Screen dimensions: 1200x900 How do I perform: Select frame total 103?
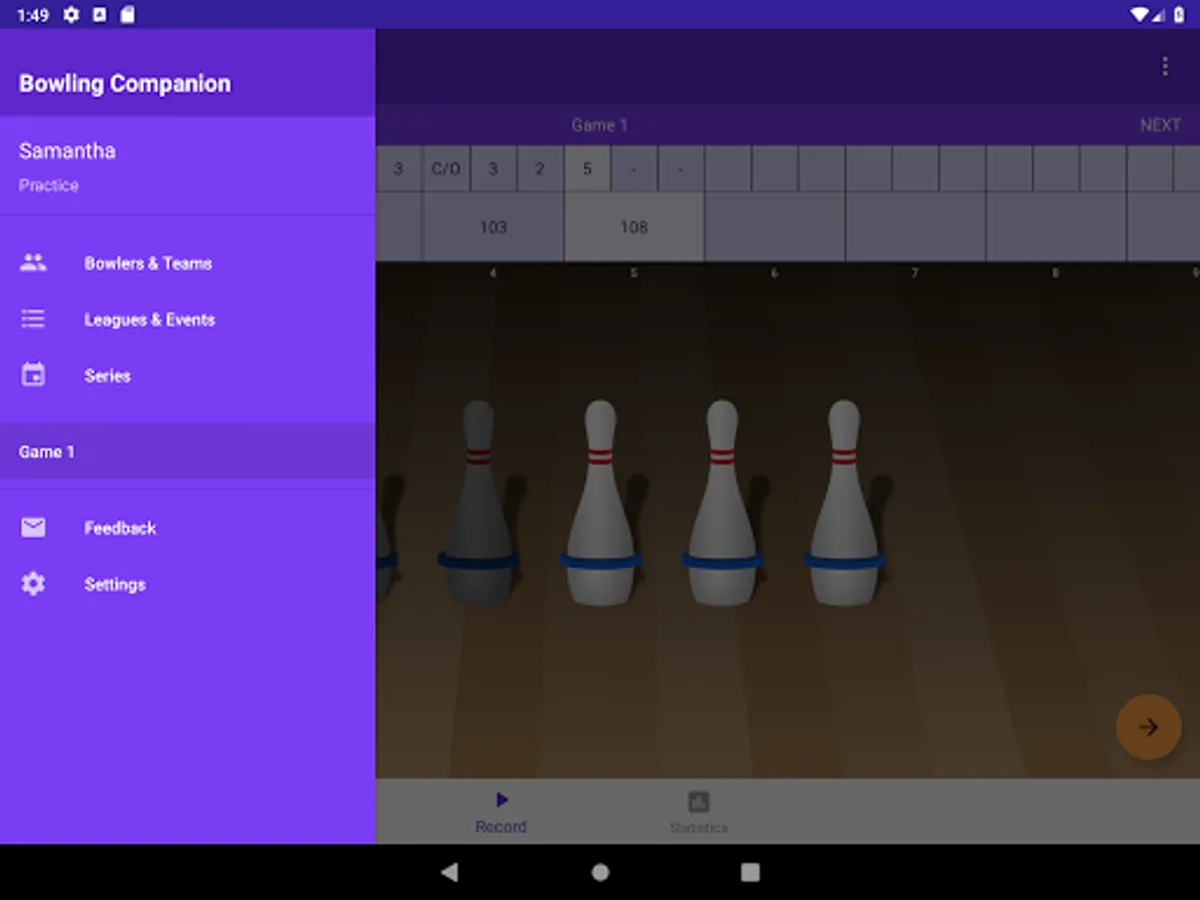pos(493,227)
